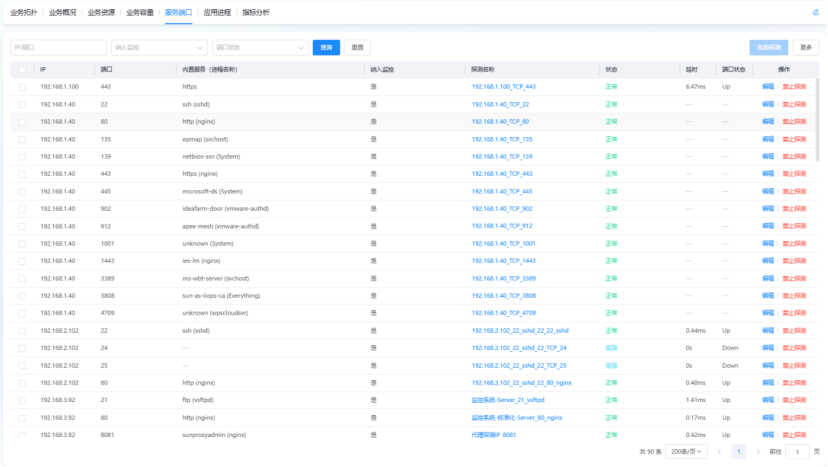This screenshot has width=828, height=467.
Task: Open link 192.168.2.102_22_sshd_22_TCP_24
Action: point(519,348)
